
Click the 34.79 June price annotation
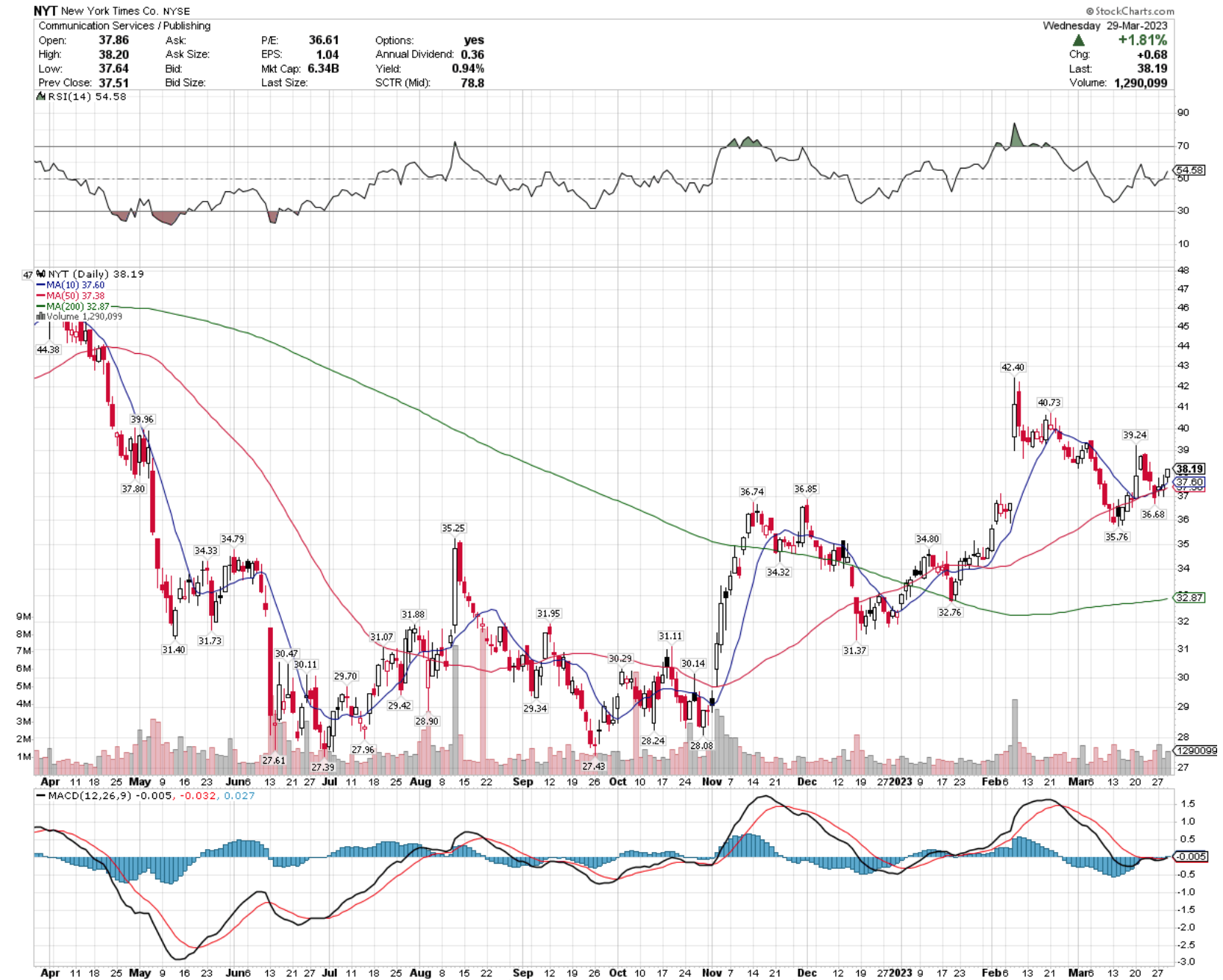(233, 539)
